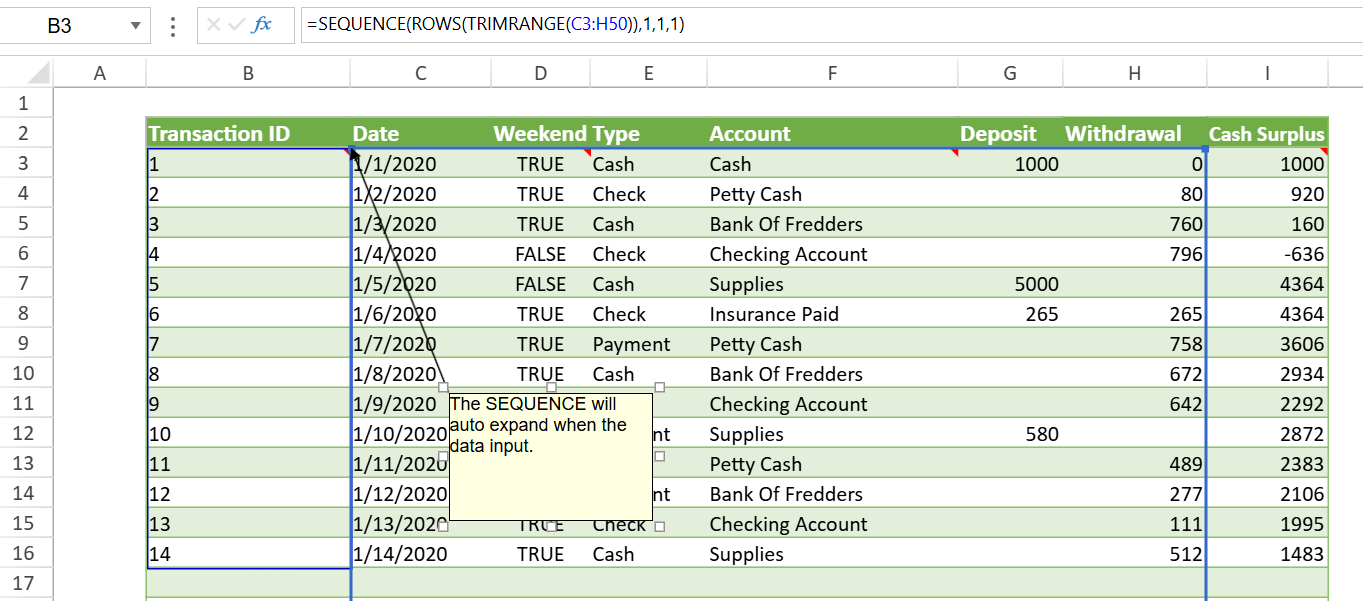Select column F header
1363x601 pixels.
(831, 73)
